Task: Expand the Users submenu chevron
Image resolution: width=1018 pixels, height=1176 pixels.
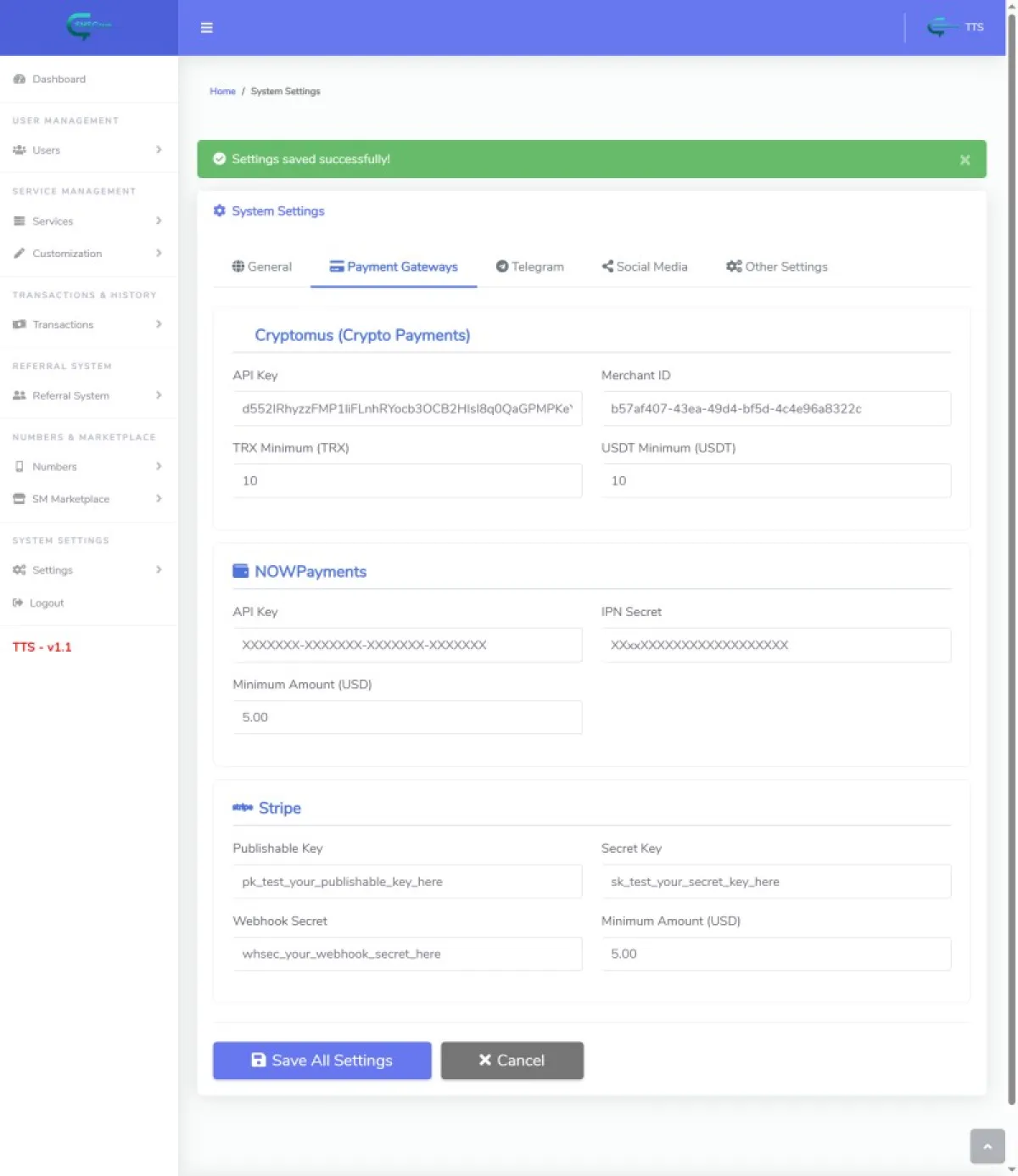Action: [159, 150]
